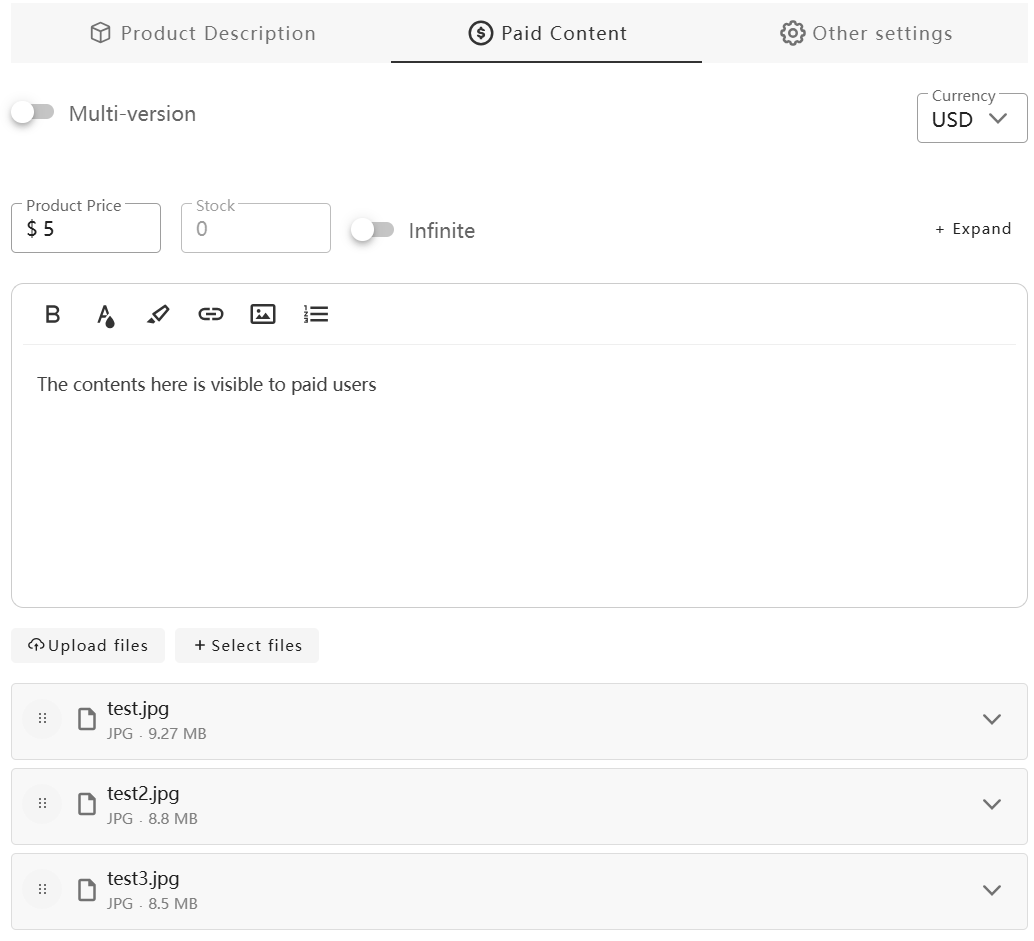Insert a hyperlink using the link icon
This screenshot has height=941, width=1034.
210,315
